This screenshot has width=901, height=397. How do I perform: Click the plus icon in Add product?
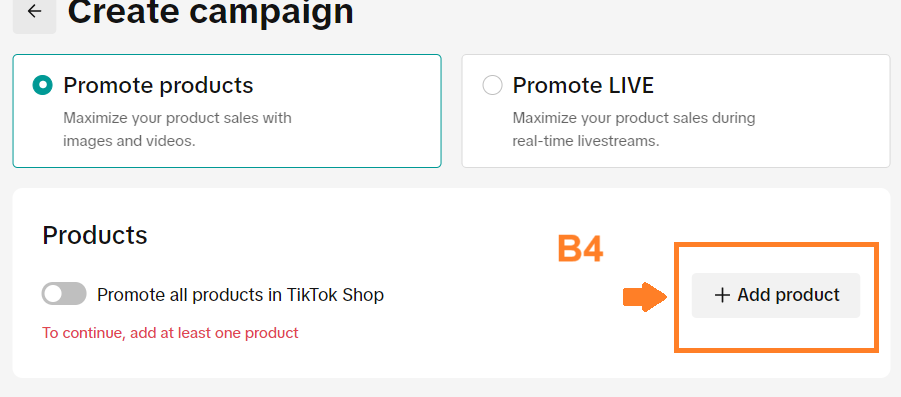coord(722,295)
